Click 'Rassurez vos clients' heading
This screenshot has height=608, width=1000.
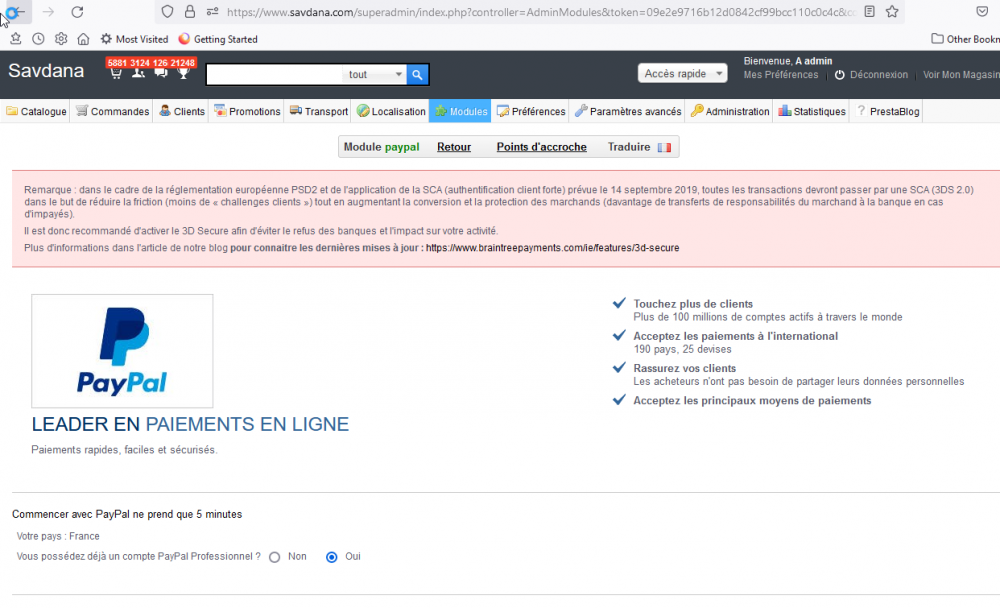pyautogui.click(x=684, y=369)
